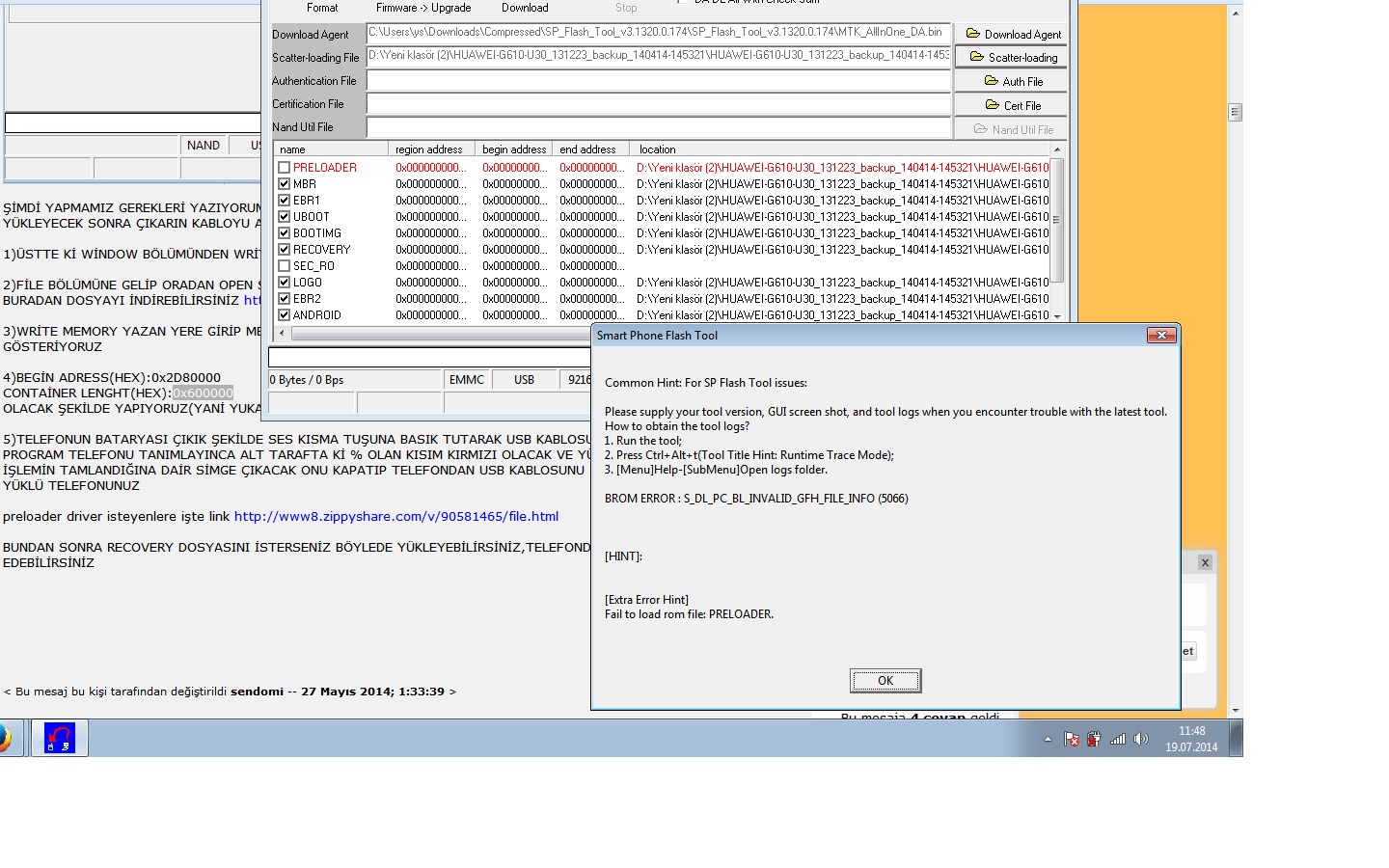
Task: Uncheck the RECOVERY partition checkbox
Action: (x=284, y=250)
